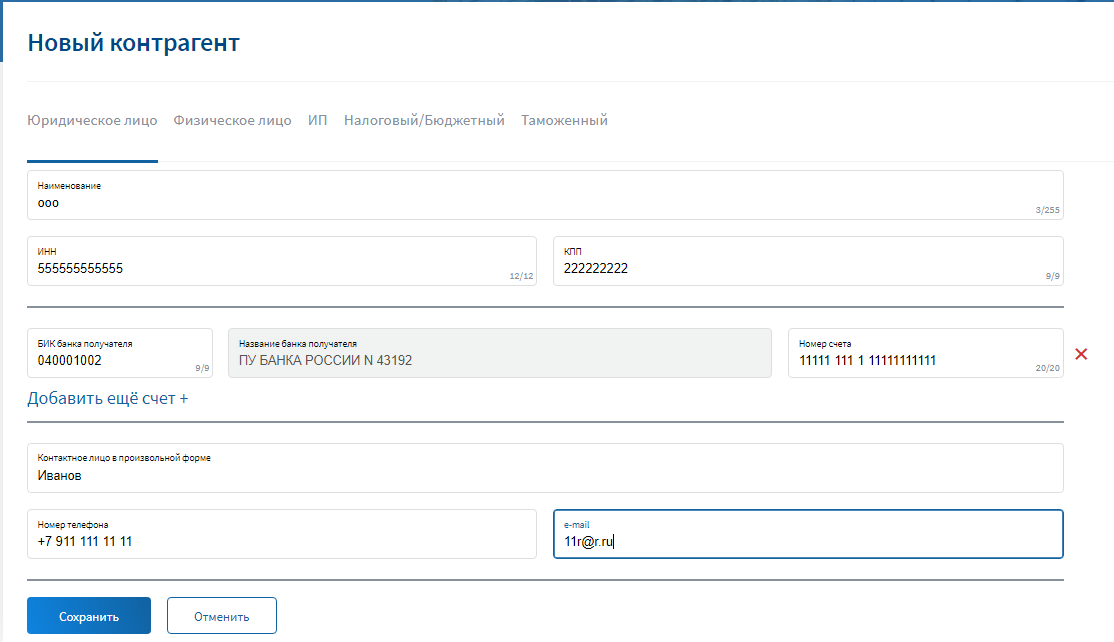Click the 3/255 character counter

click(x=1047, y=210)
